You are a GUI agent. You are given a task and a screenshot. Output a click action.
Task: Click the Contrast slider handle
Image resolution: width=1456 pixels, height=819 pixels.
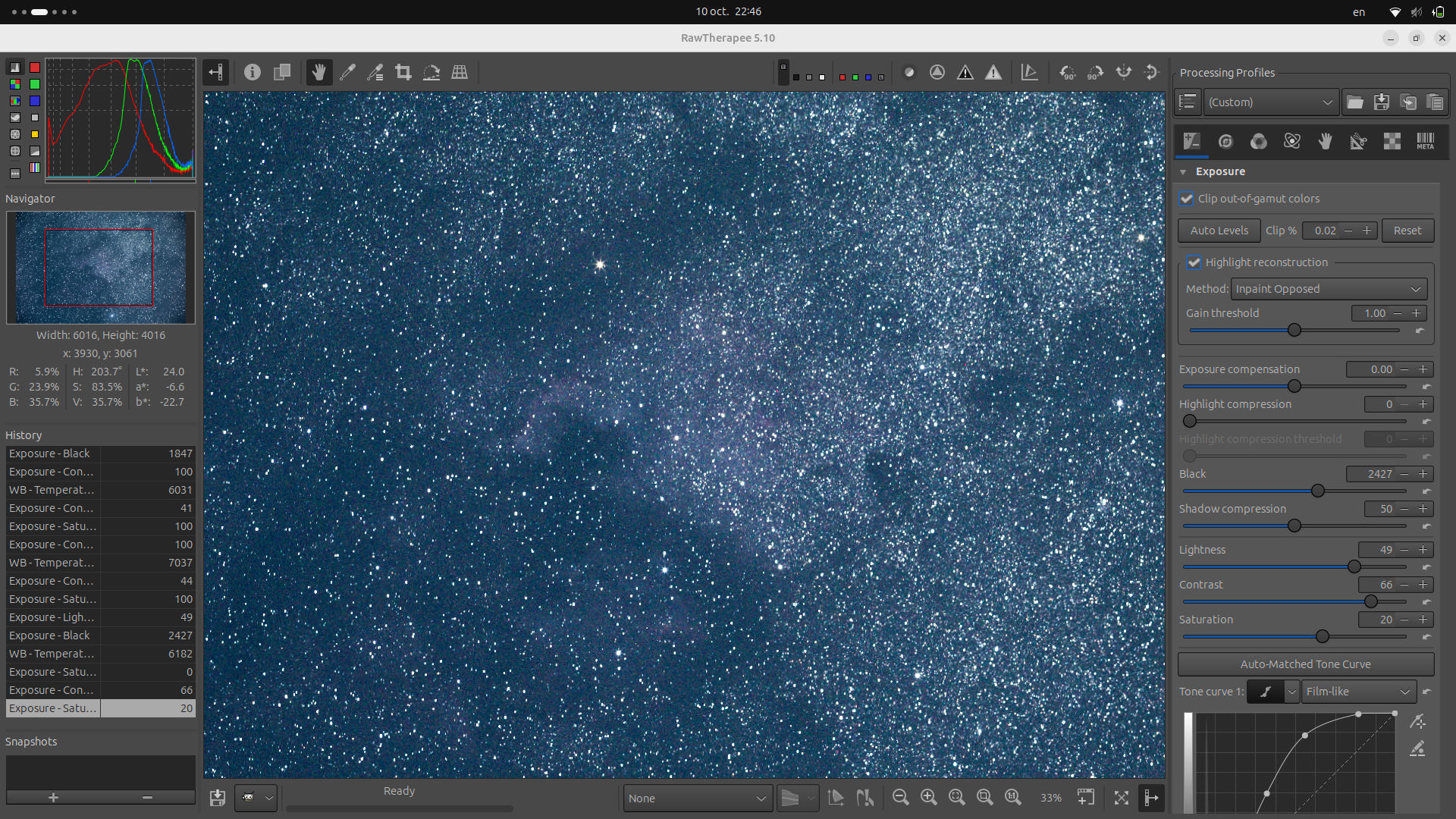click(1371, 601)
